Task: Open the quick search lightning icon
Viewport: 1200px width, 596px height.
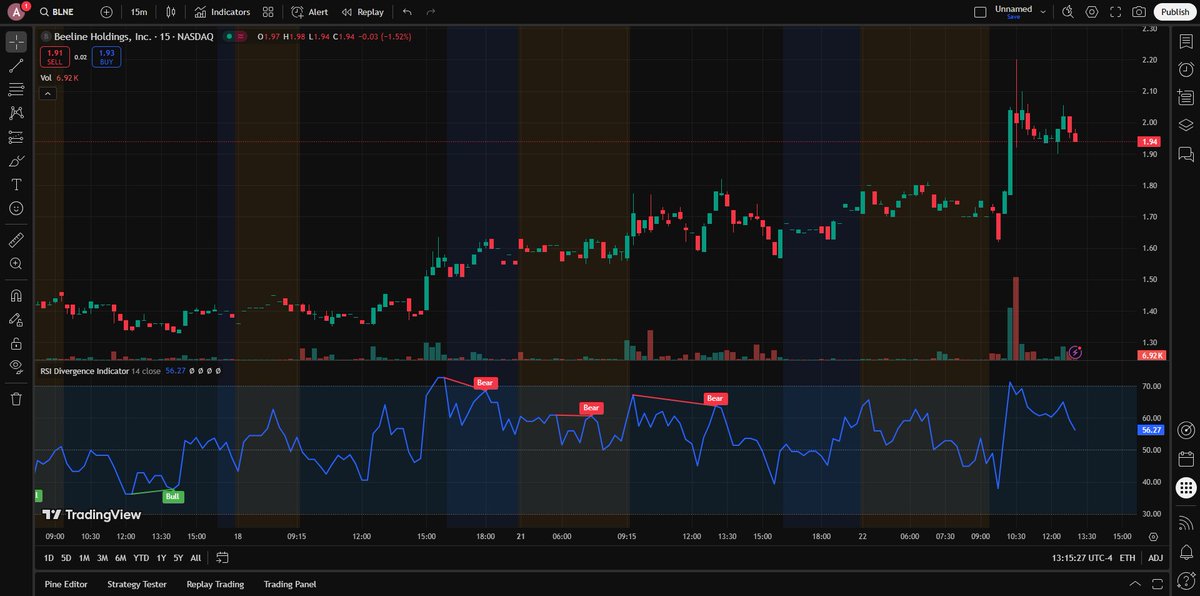Action: click(1067, 12)
